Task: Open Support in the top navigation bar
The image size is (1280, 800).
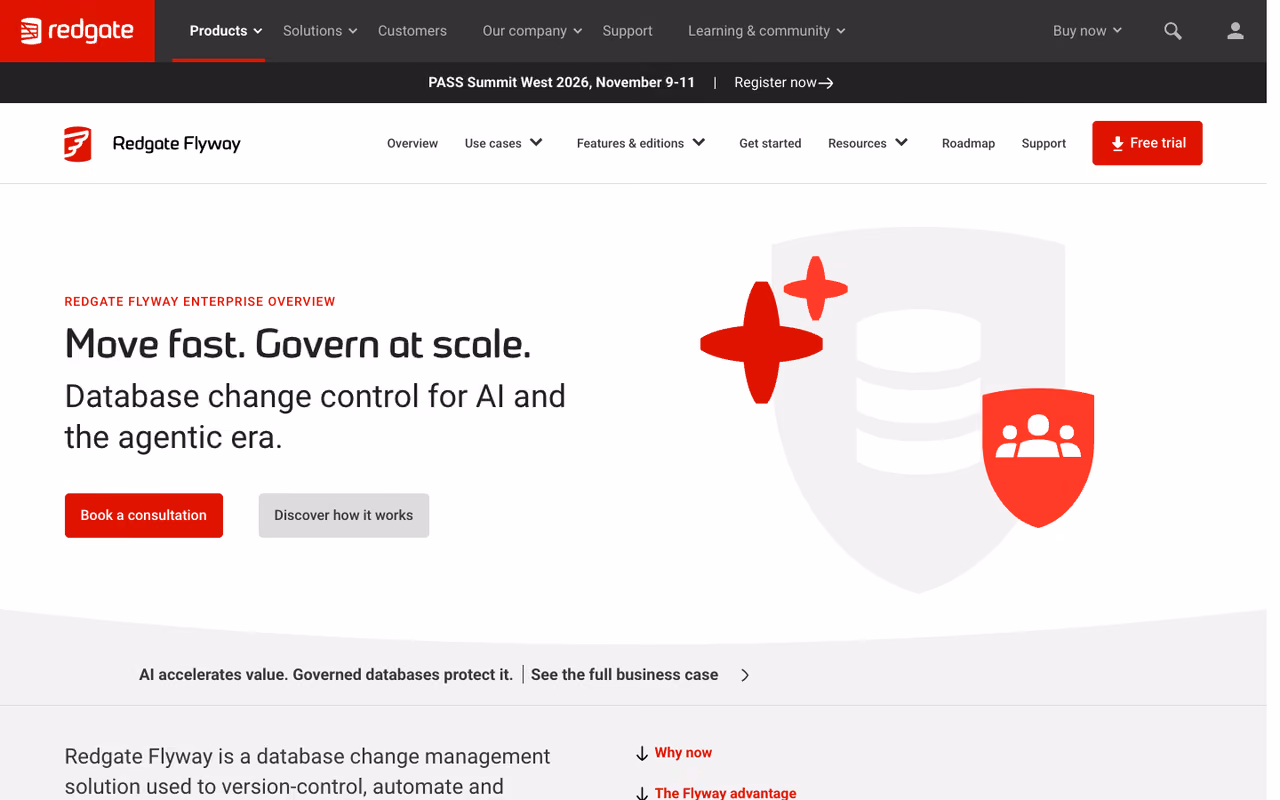Action: 627,31
